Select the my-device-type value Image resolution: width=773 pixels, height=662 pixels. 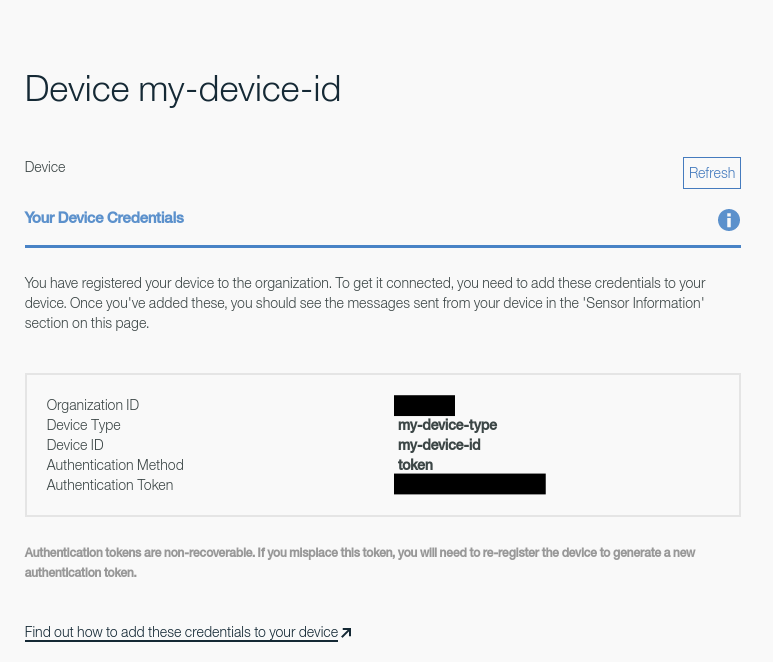(x=447, y=425)
